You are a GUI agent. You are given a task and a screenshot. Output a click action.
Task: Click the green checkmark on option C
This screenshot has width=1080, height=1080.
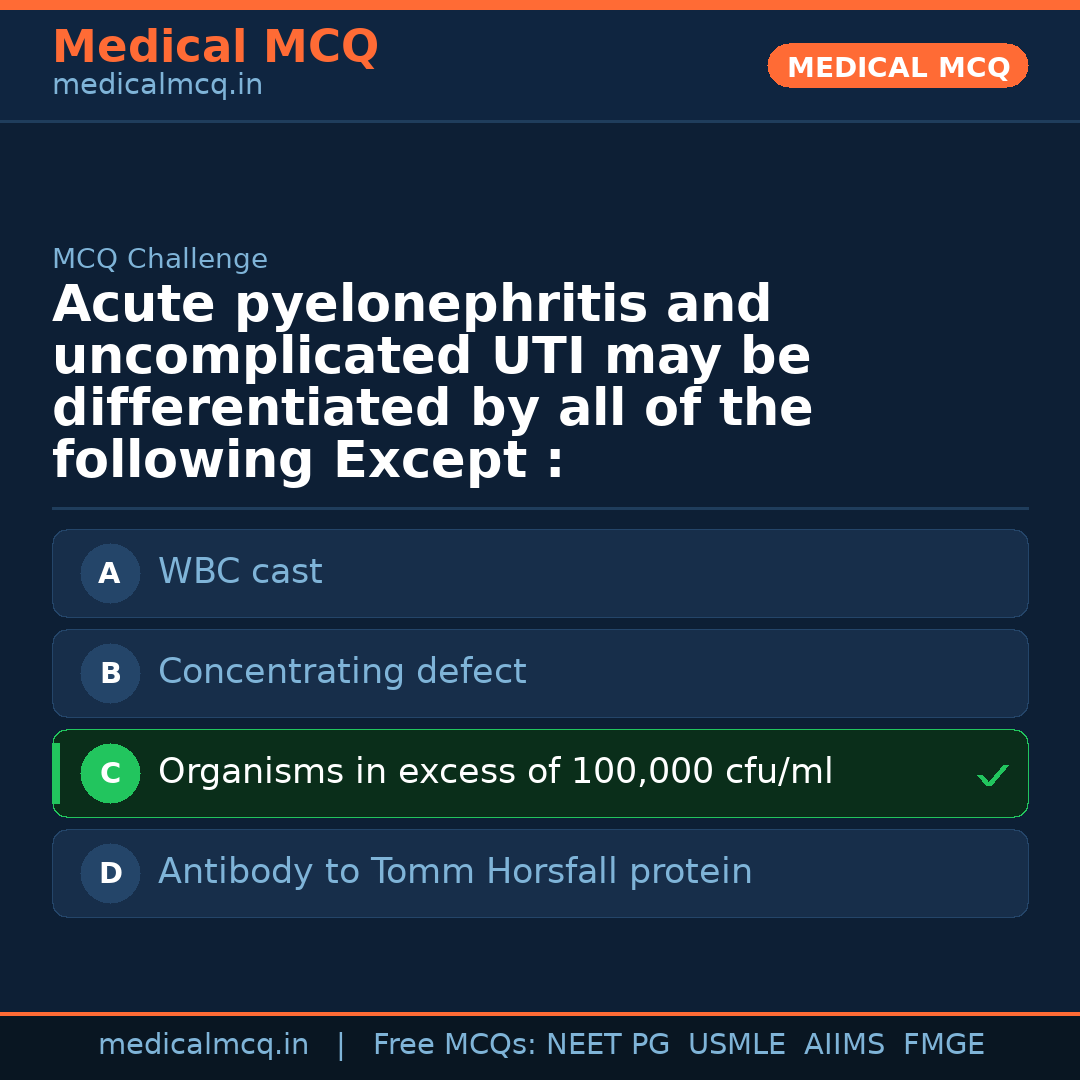992,775
